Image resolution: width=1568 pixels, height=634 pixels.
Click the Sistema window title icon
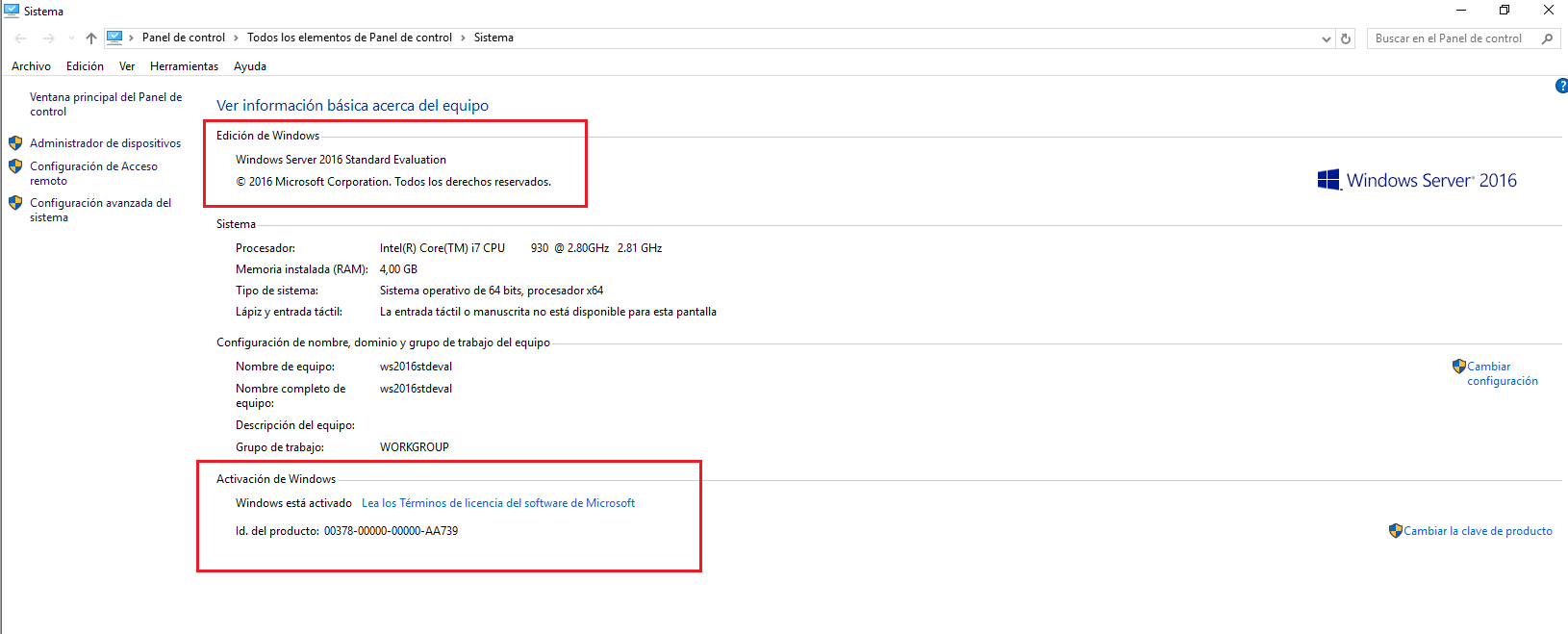[x=12, y=11]
